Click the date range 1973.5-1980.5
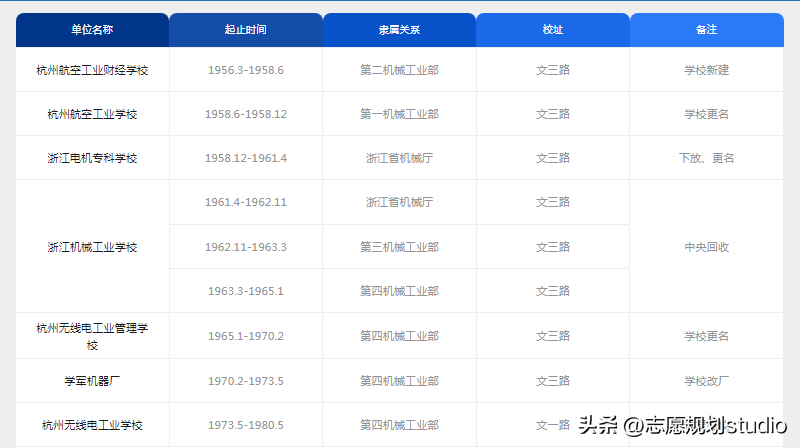 point(246,425)
